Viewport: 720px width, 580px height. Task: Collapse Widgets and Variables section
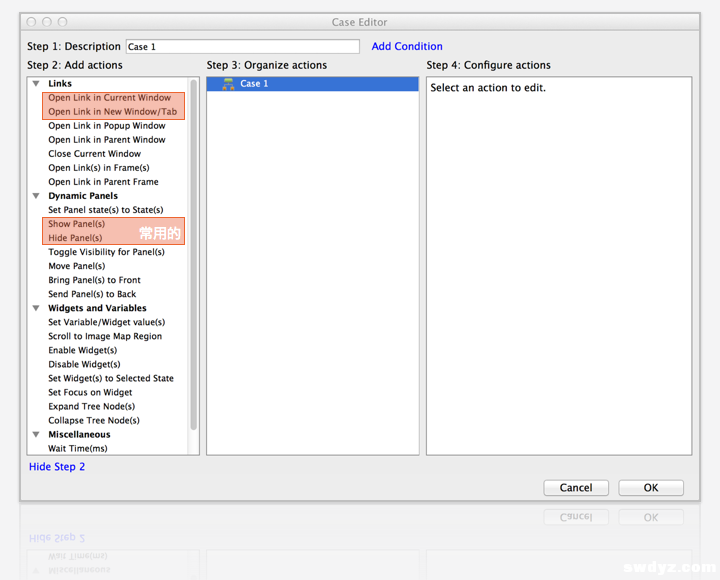(36, 308)
